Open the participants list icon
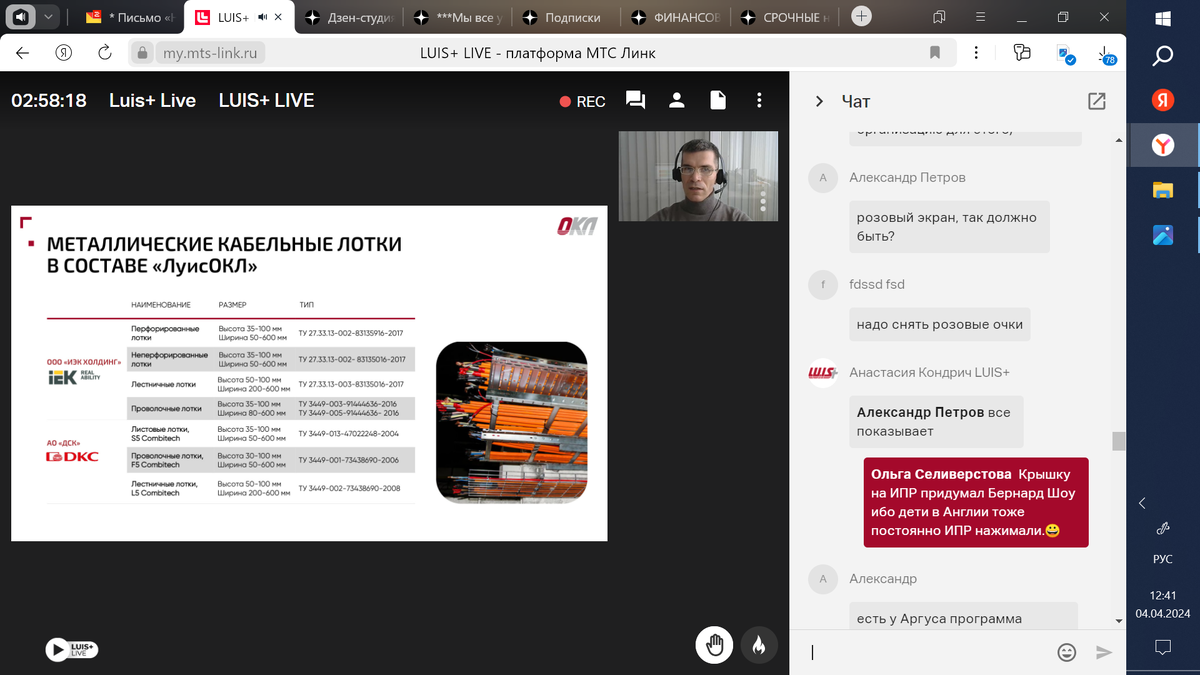The image size is (1200, 675). pyautogui.click(x=677, y=100)
